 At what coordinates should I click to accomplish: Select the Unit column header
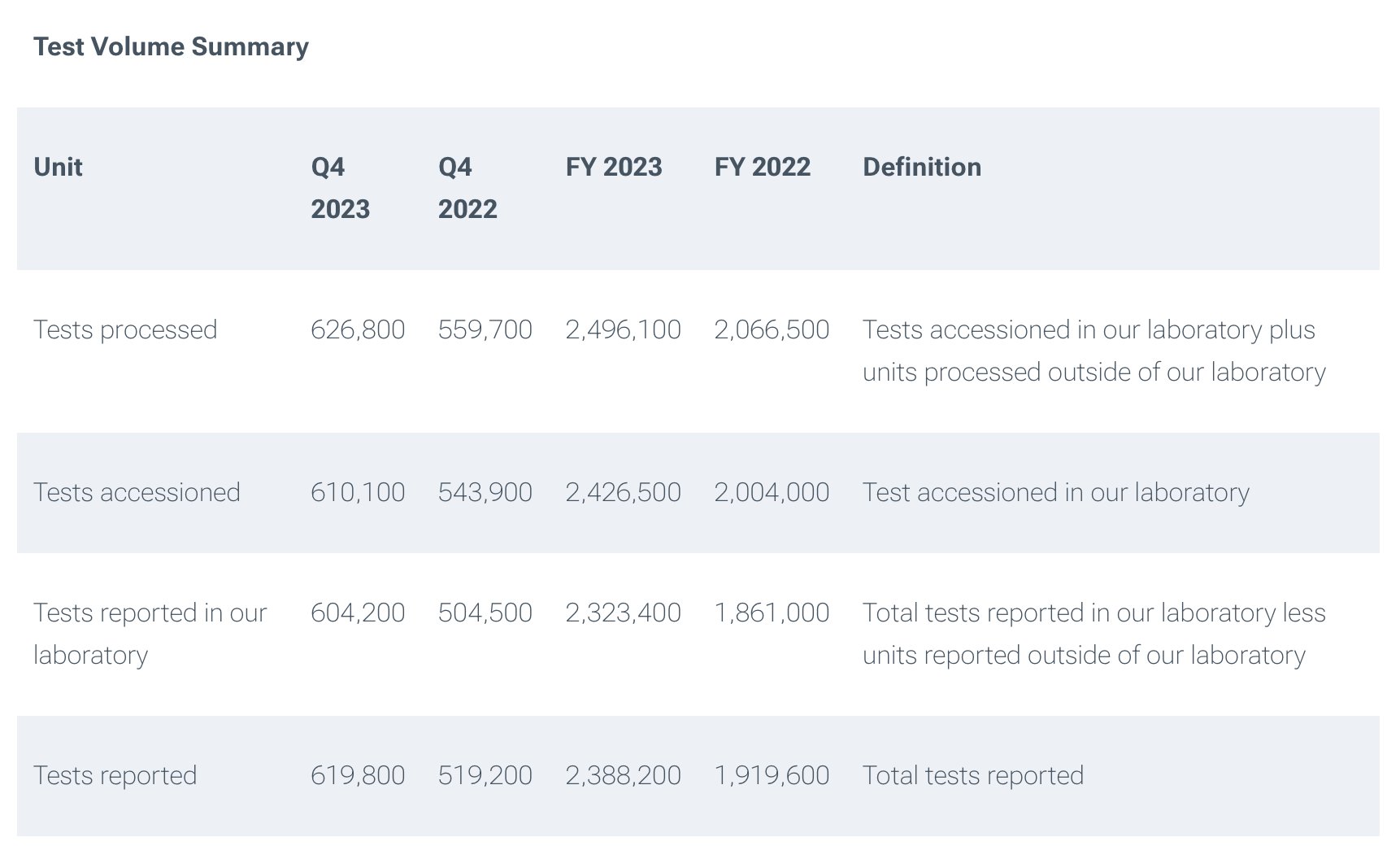58,167
